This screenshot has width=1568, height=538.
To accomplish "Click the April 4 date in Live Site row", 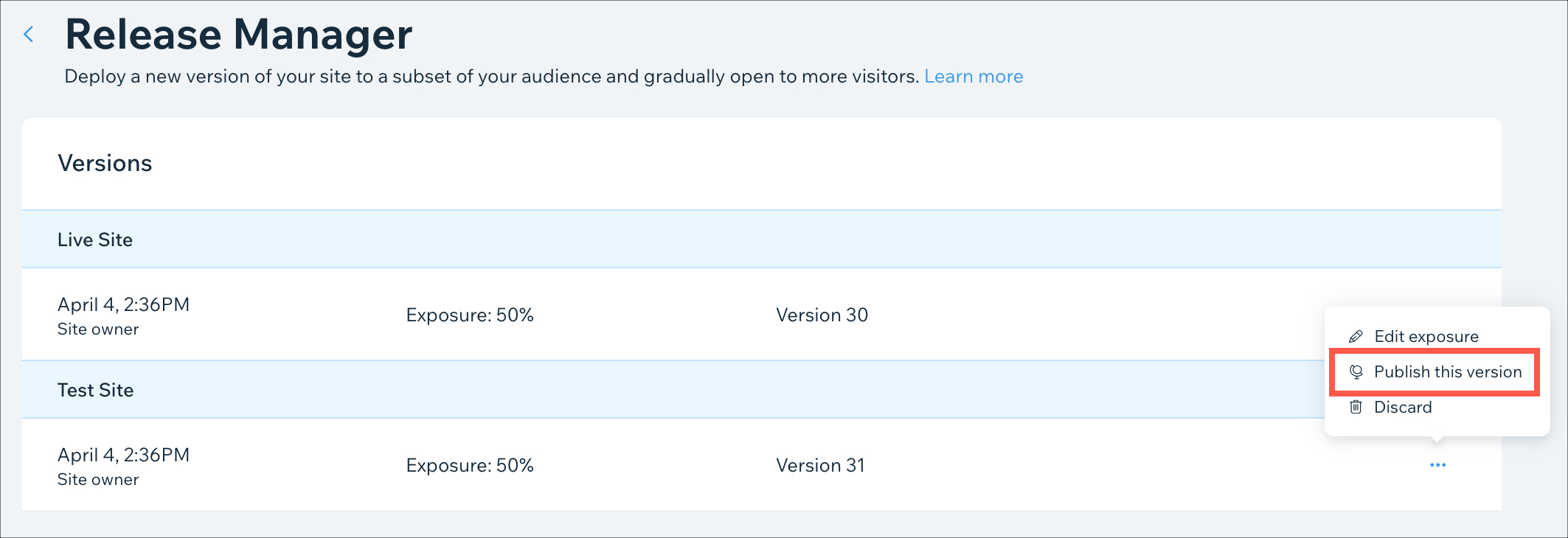I will [123, 304].
